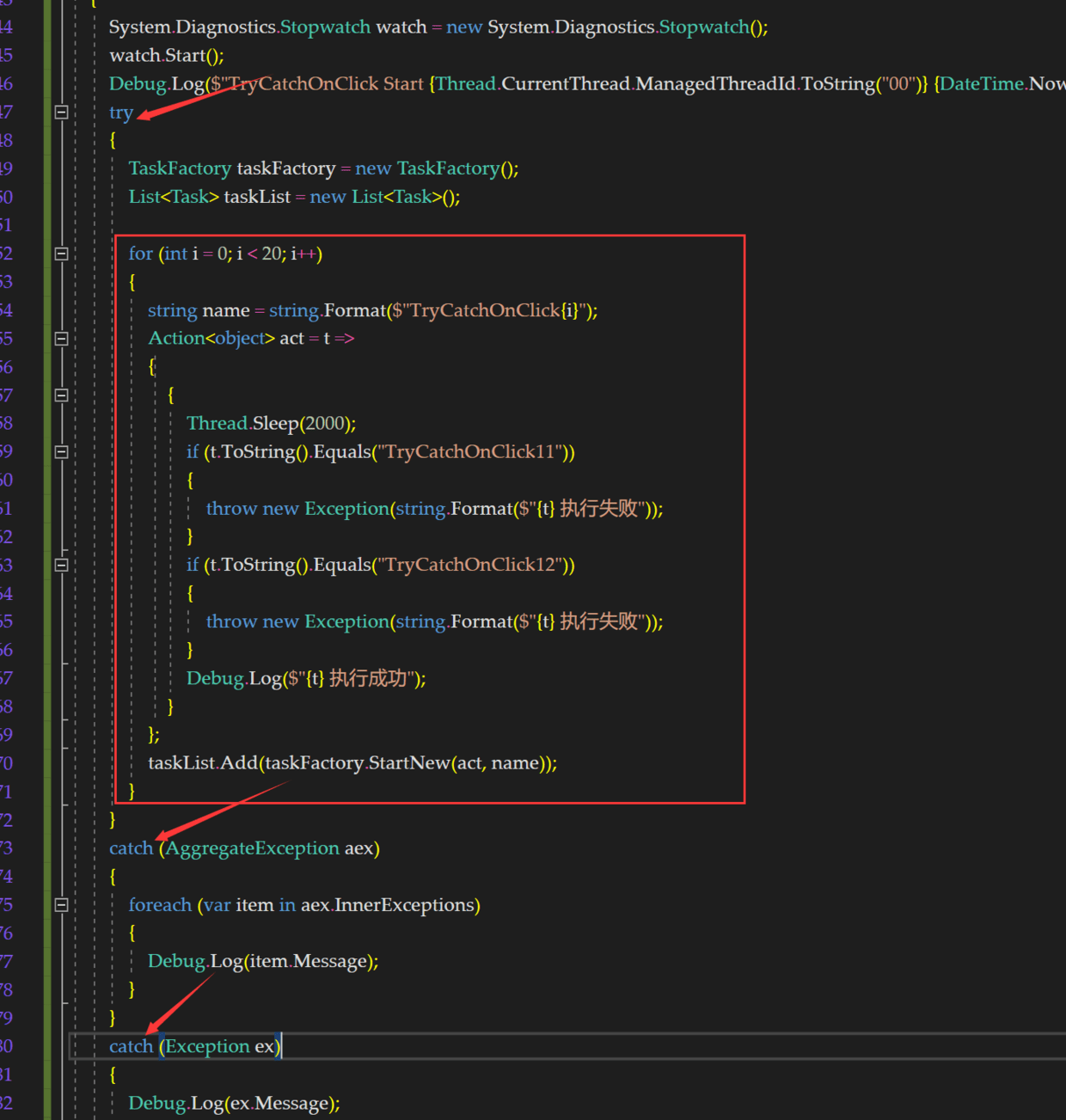Viewport: 1066px width, 1120px height.
Task: Click the Debug.Log(ex.Message) statement
Action: click(x=234, y=1103)
